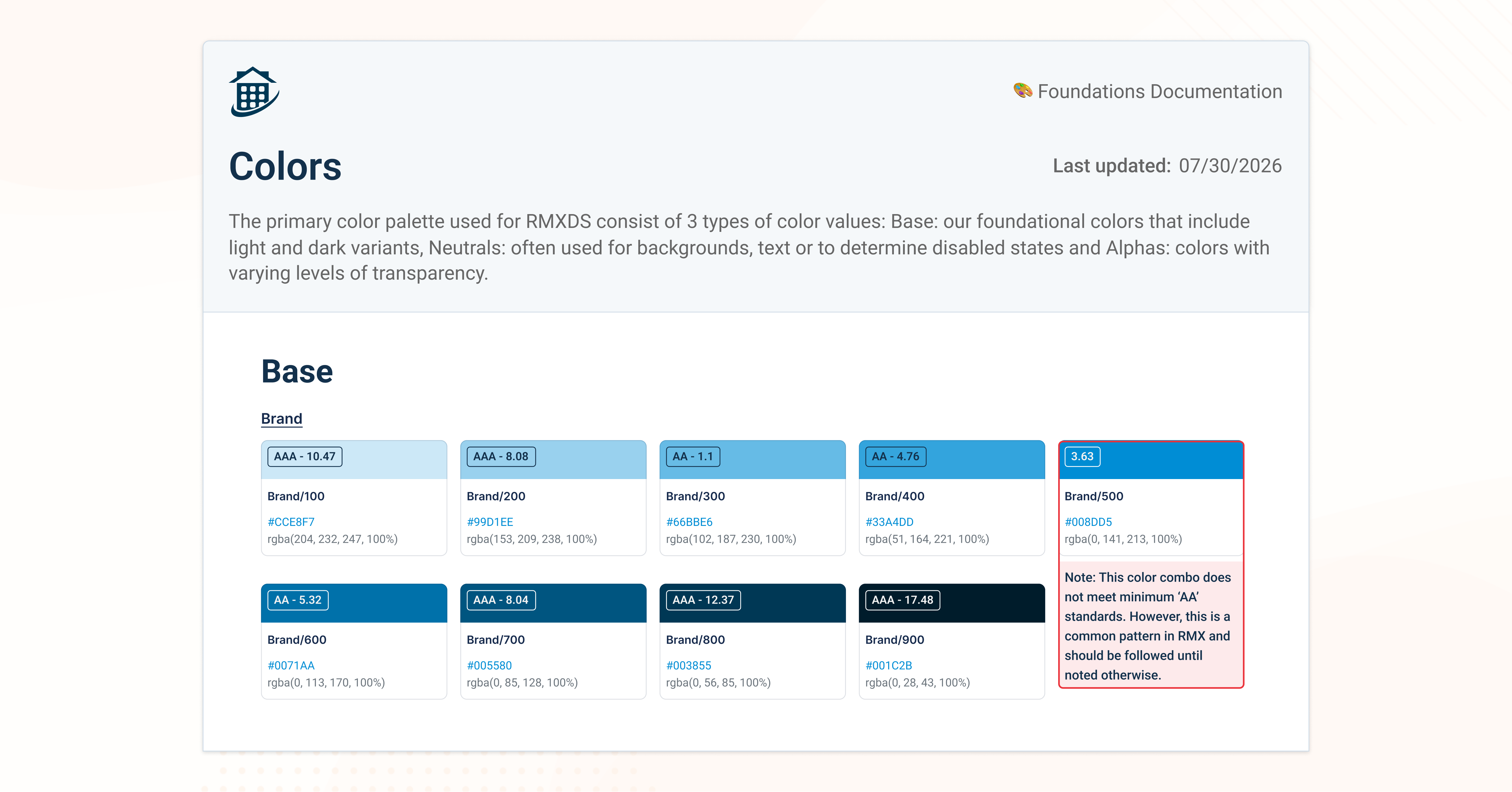This screenshot has width=1512, height=792.
Task: Click the AAA - 17.48 contrast badge
Action: 902,600
